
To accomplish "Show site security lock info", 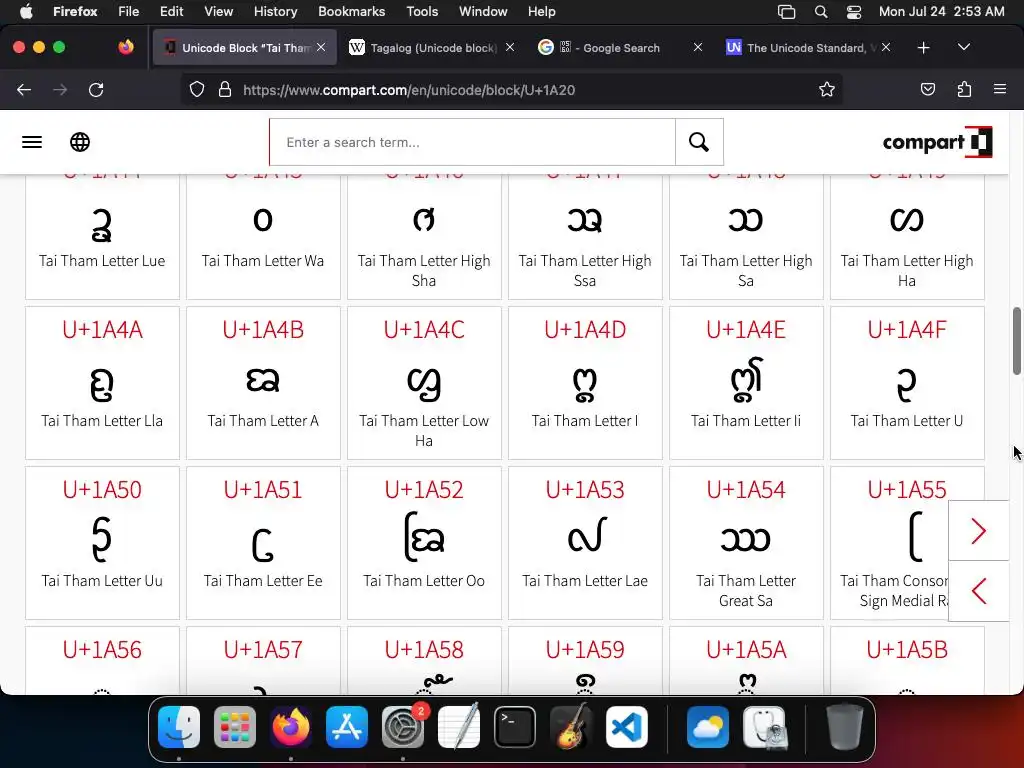I will (225, 89).
